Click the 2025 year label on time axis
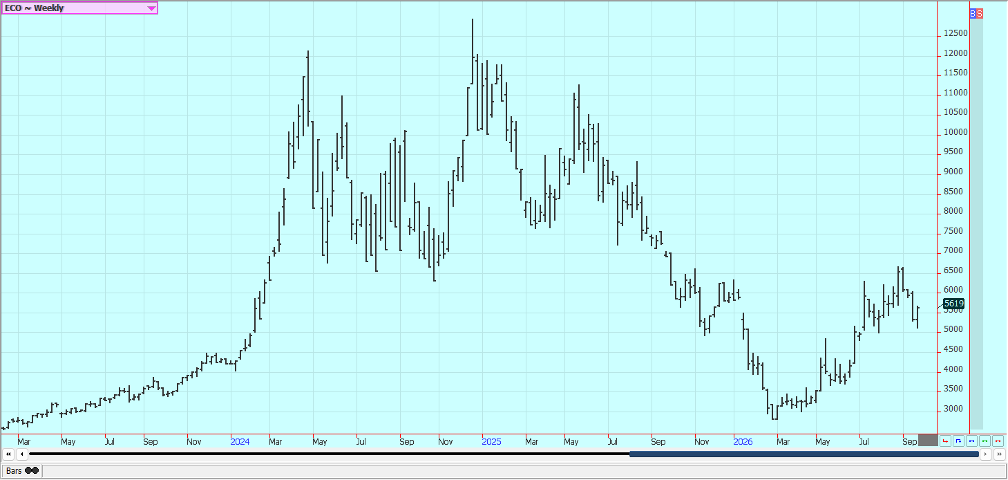 492,442
